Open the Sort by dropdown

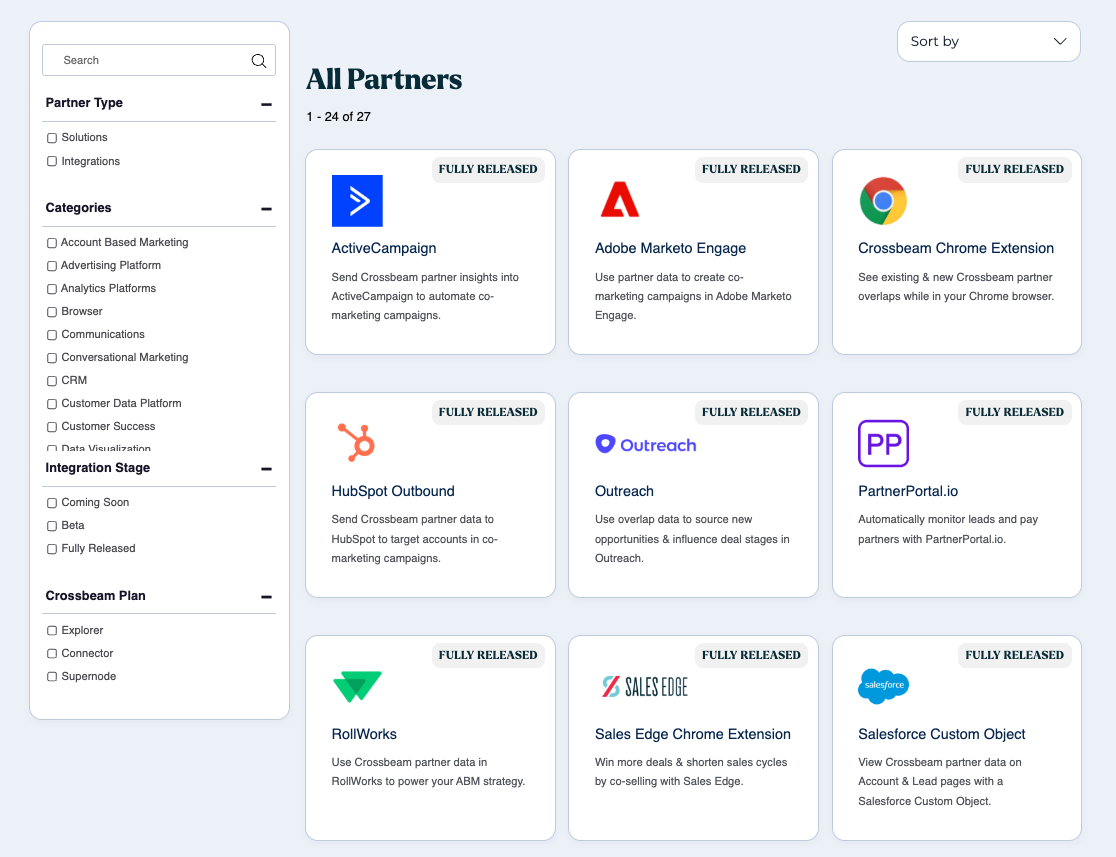(989, 41)
